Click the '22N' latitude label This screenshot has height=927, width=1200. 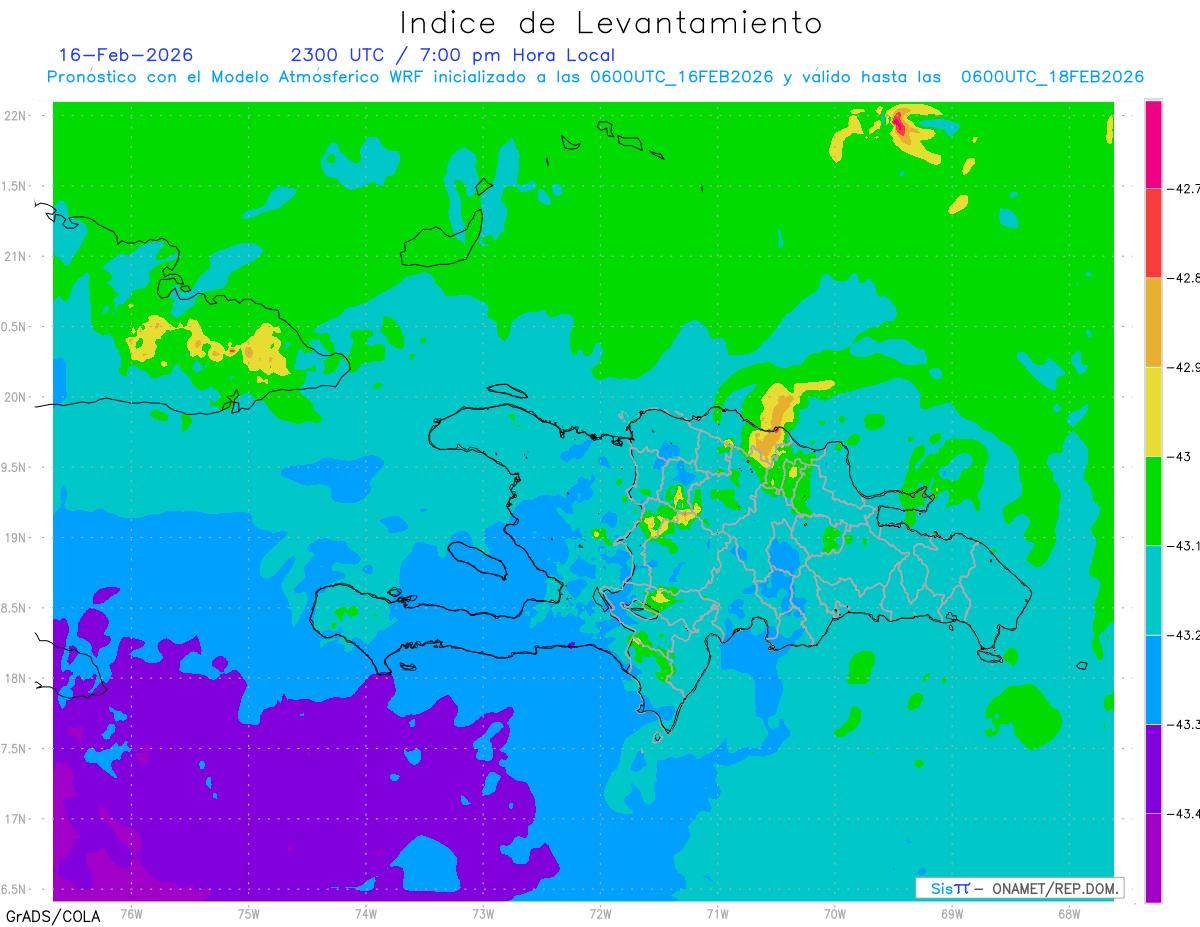coord(14,116)
